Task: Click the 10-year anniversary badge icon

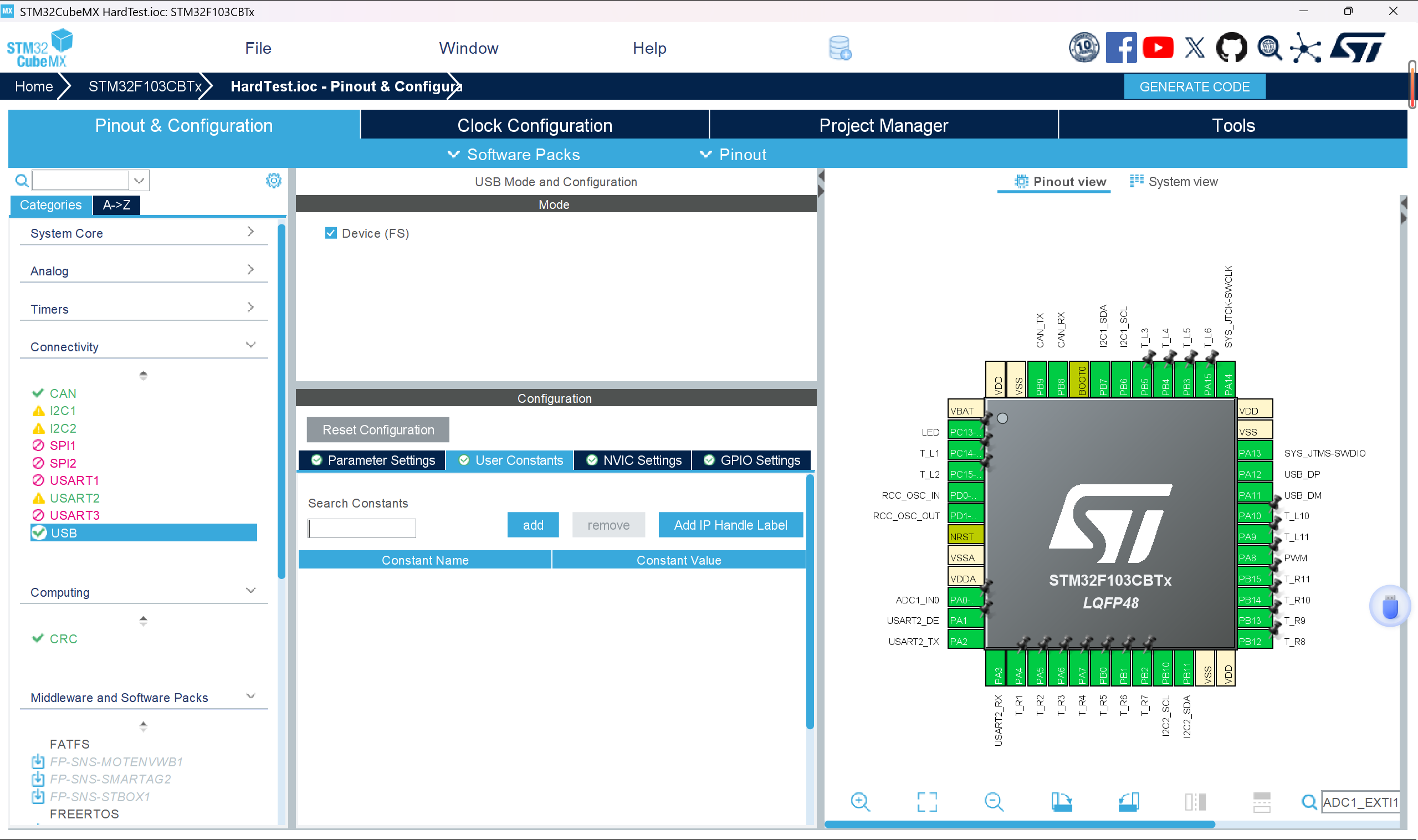Action: [x=1083, y=48]
